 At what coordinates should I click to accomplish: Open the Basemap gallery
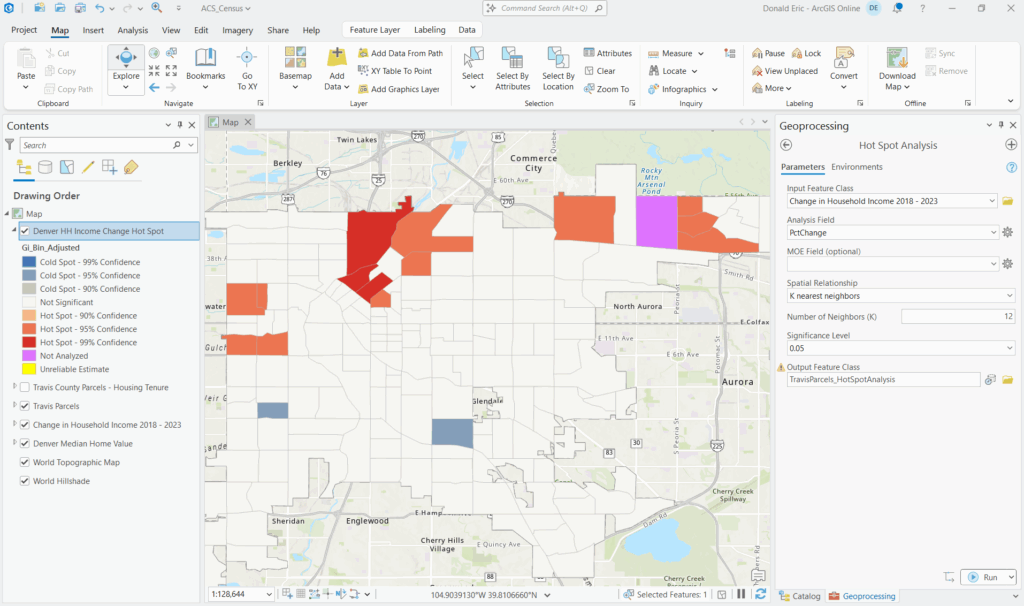pyautogui.click(x=295, y=64)
